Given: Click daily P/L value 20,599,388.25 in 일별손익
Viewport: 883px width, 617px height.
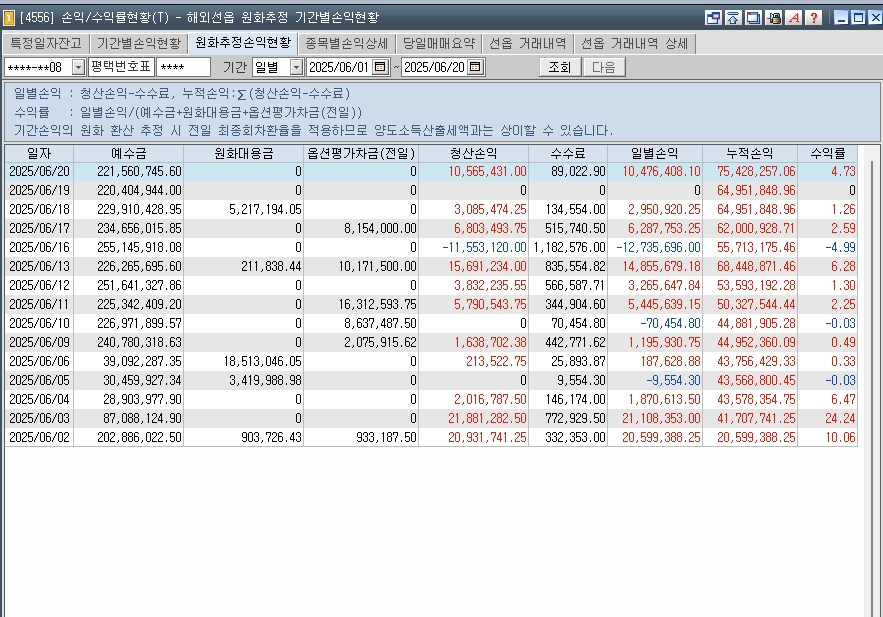Looking at the screenshot, I should (661, 437).
